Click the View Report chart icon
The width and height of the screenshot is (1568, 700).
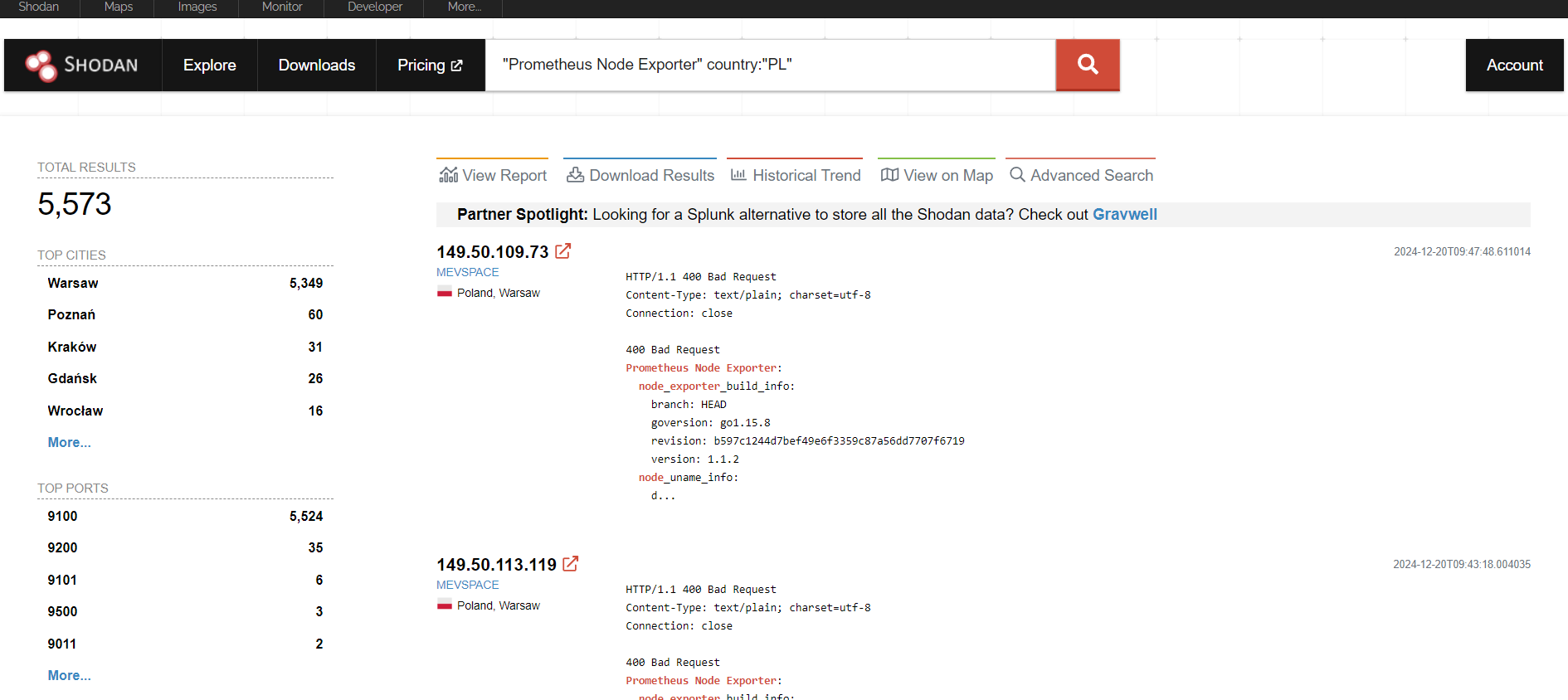[x=449, y=175]
